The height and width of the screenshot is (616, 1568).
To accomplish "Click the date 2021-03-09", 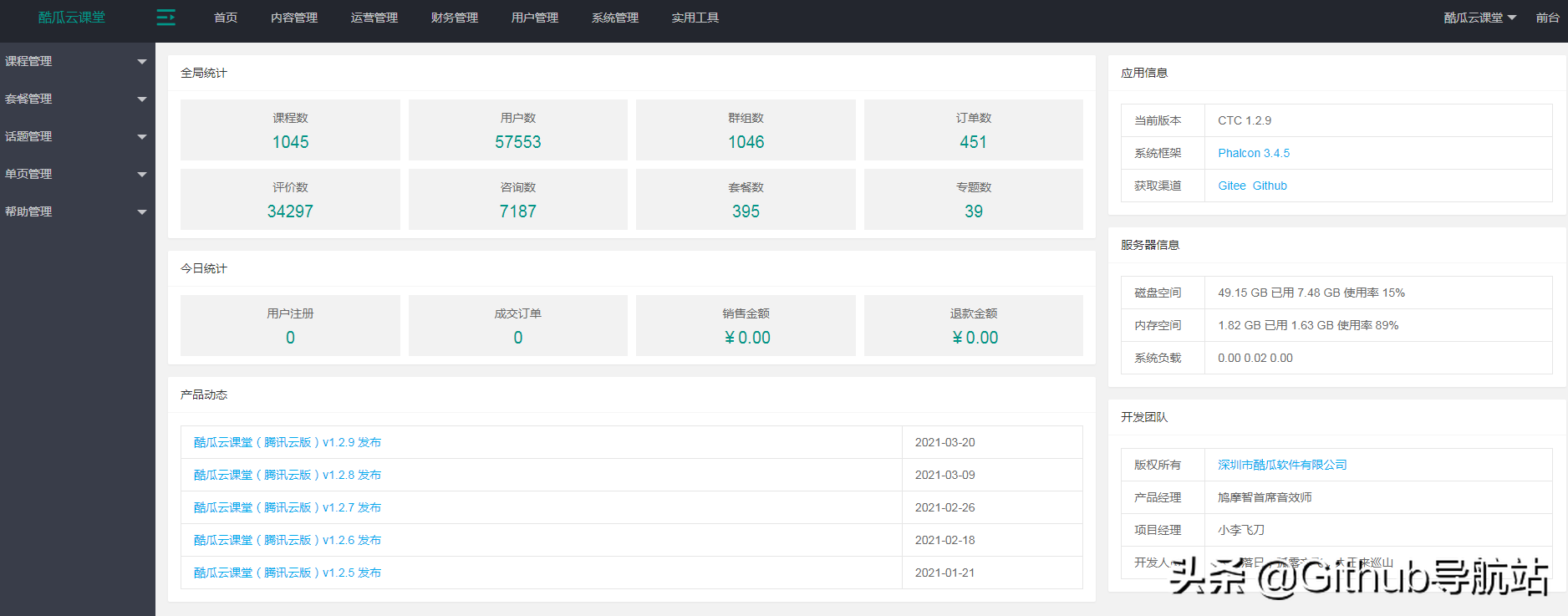I will click(945, 475).
